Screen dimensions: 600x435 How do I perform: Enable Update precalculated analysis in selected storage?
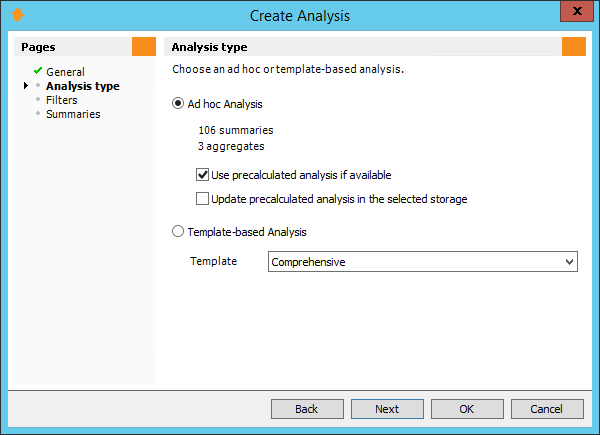coord(202,199)
